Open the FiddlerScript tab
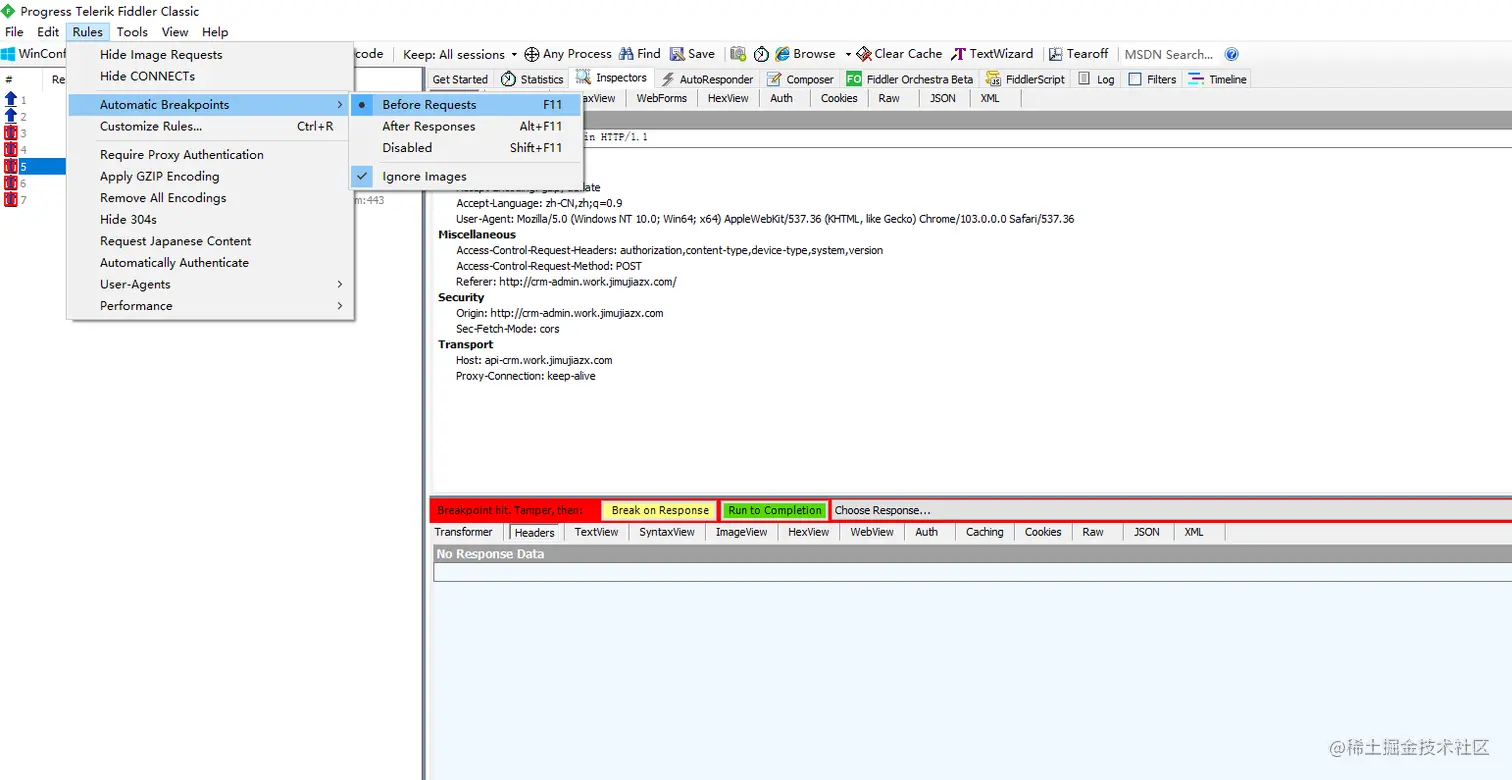The height and width of the screenshot is (780, 1512). (x=1025, y=79)
